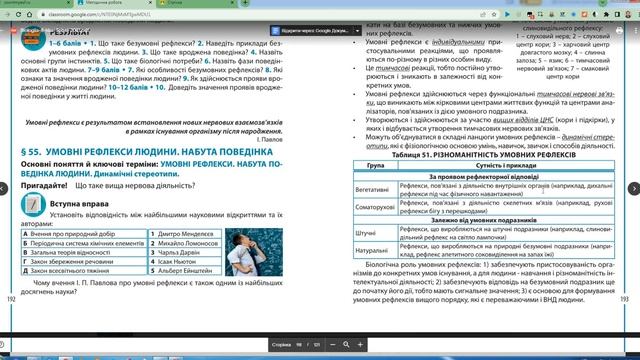Click the Залежно від умовних подразників subheader
This screenshot has width=640, height=360.
click(484, 220)
